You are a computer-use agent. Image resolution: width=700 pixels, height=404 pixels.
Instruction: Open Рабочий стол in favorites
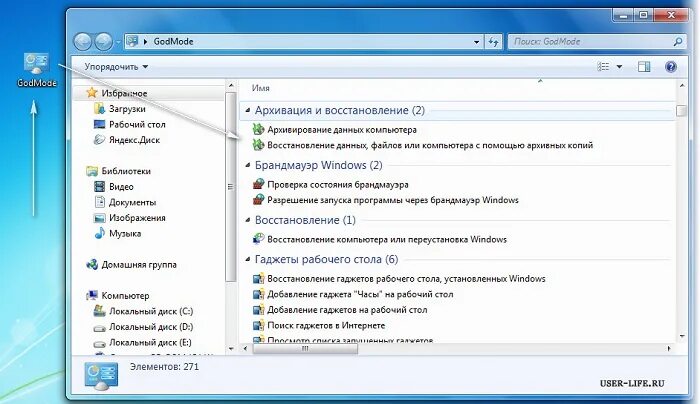(137, 125)
